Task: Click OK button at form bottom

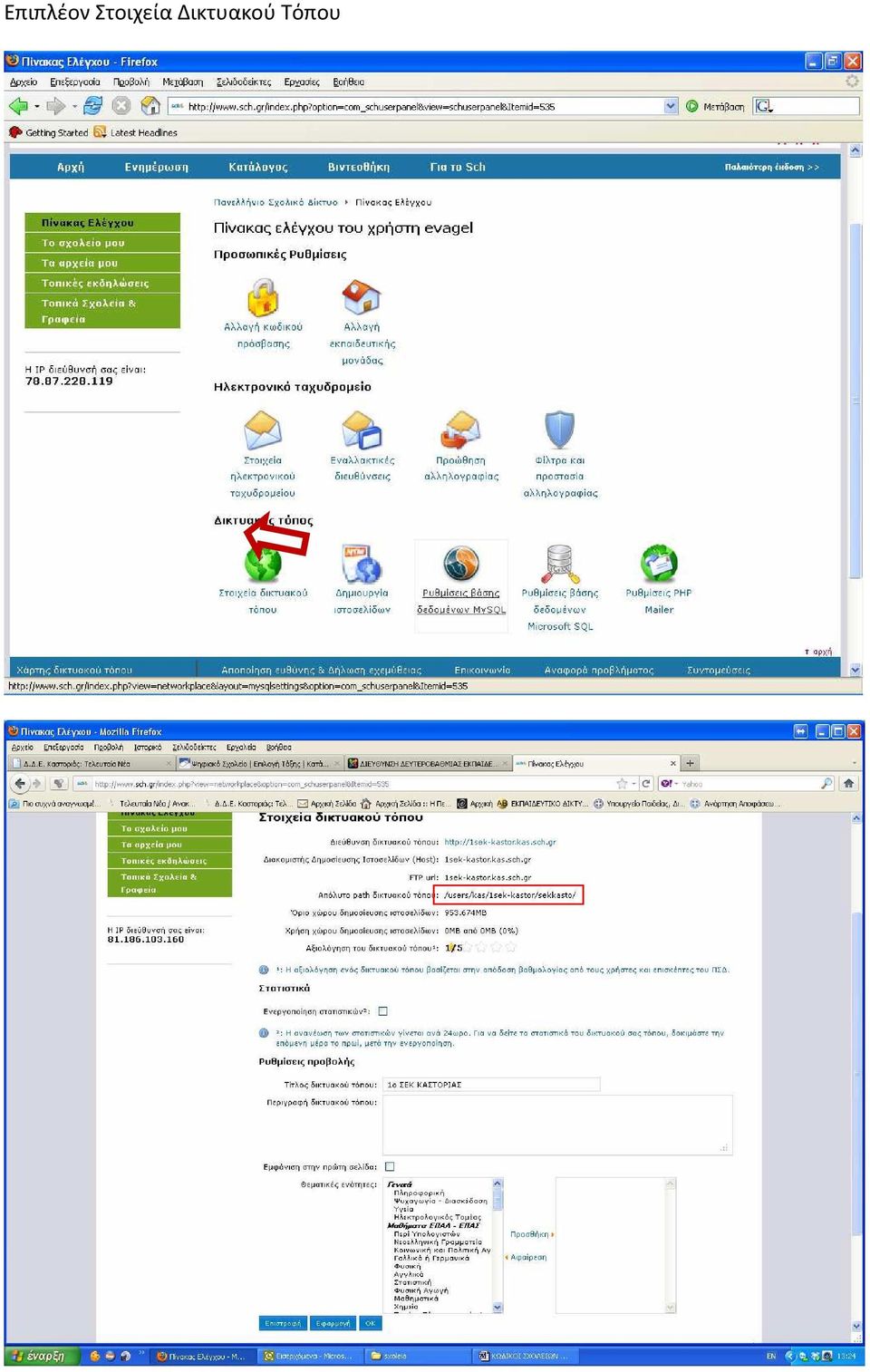Action: pyautogui.click(x=370, y=1323)
